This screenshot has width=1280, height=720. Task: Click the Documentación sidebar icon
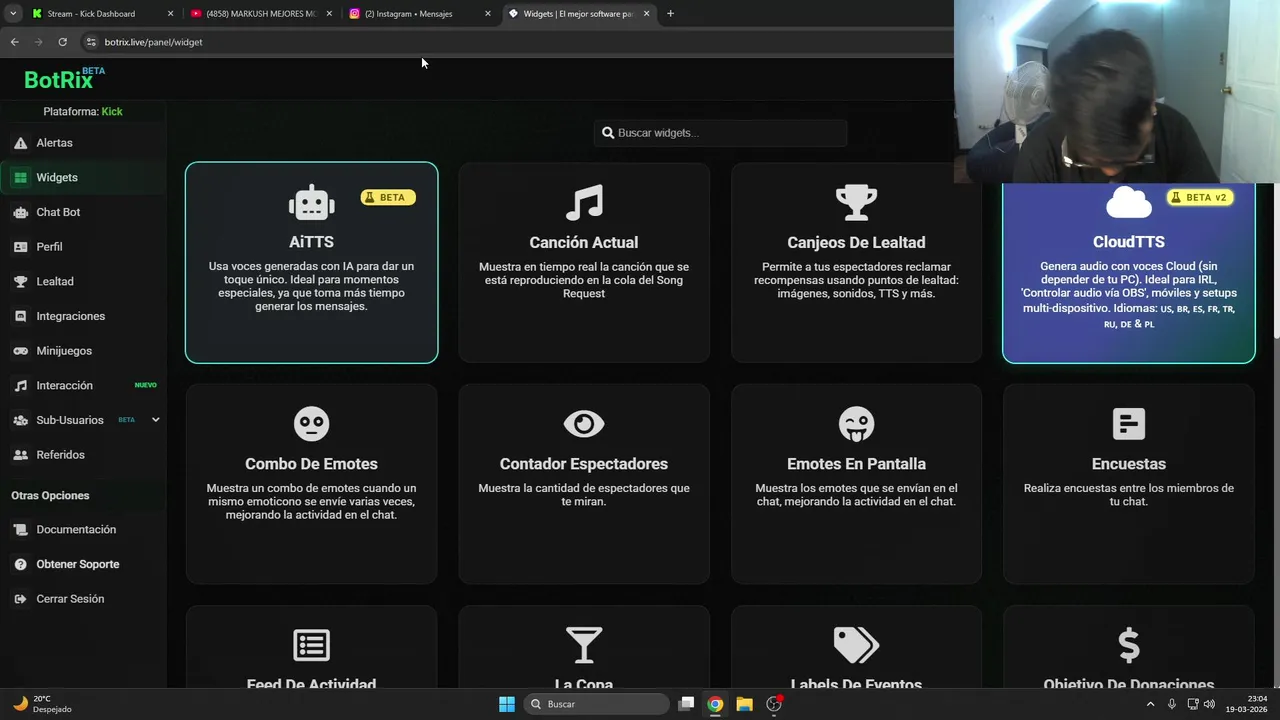click(20, 530)
